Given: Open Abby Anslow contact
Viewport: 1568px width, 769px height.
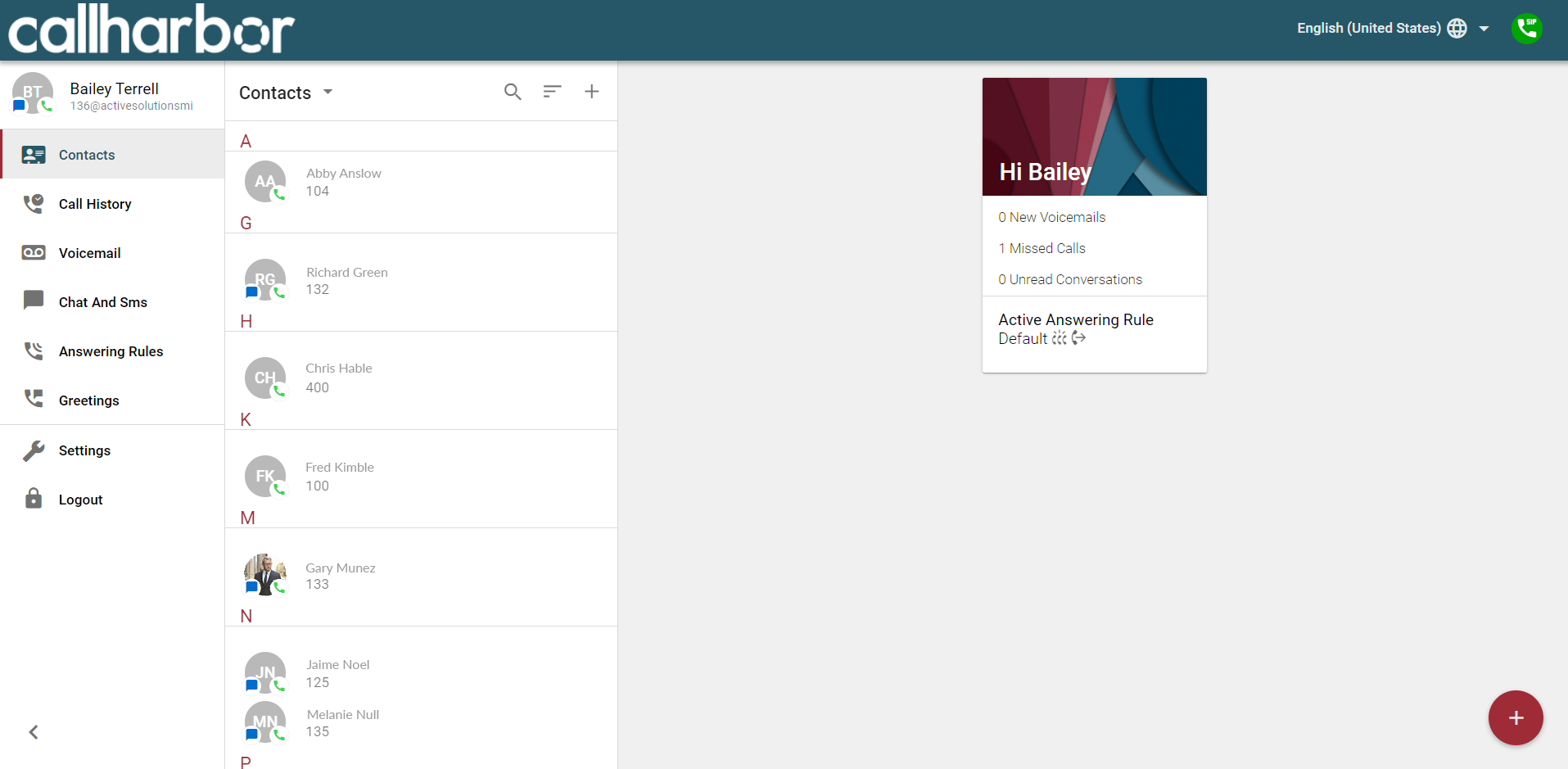Looking at the screenshot, I should (421, 182).
